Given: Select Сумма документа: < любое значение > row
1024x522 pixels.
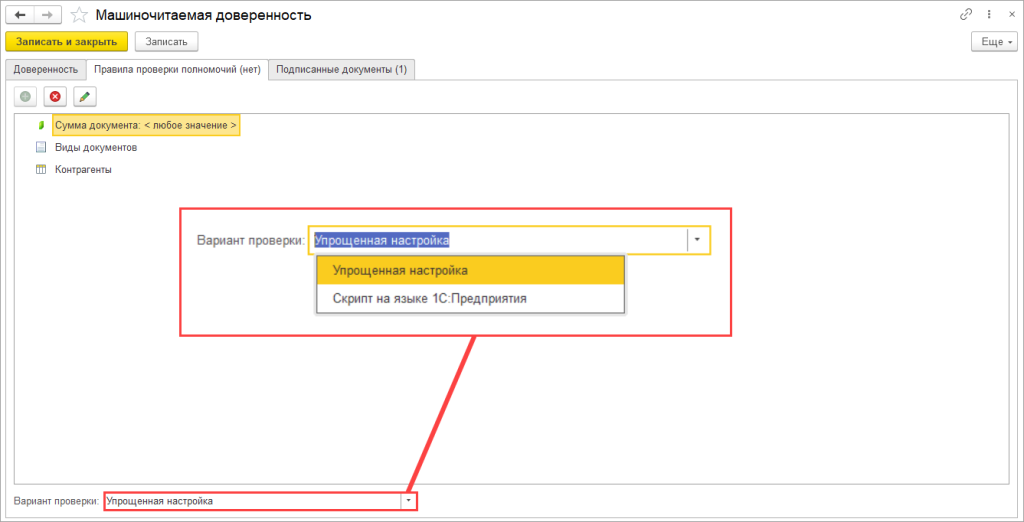Looking at the screenshot, I should [x=146, y=124].
